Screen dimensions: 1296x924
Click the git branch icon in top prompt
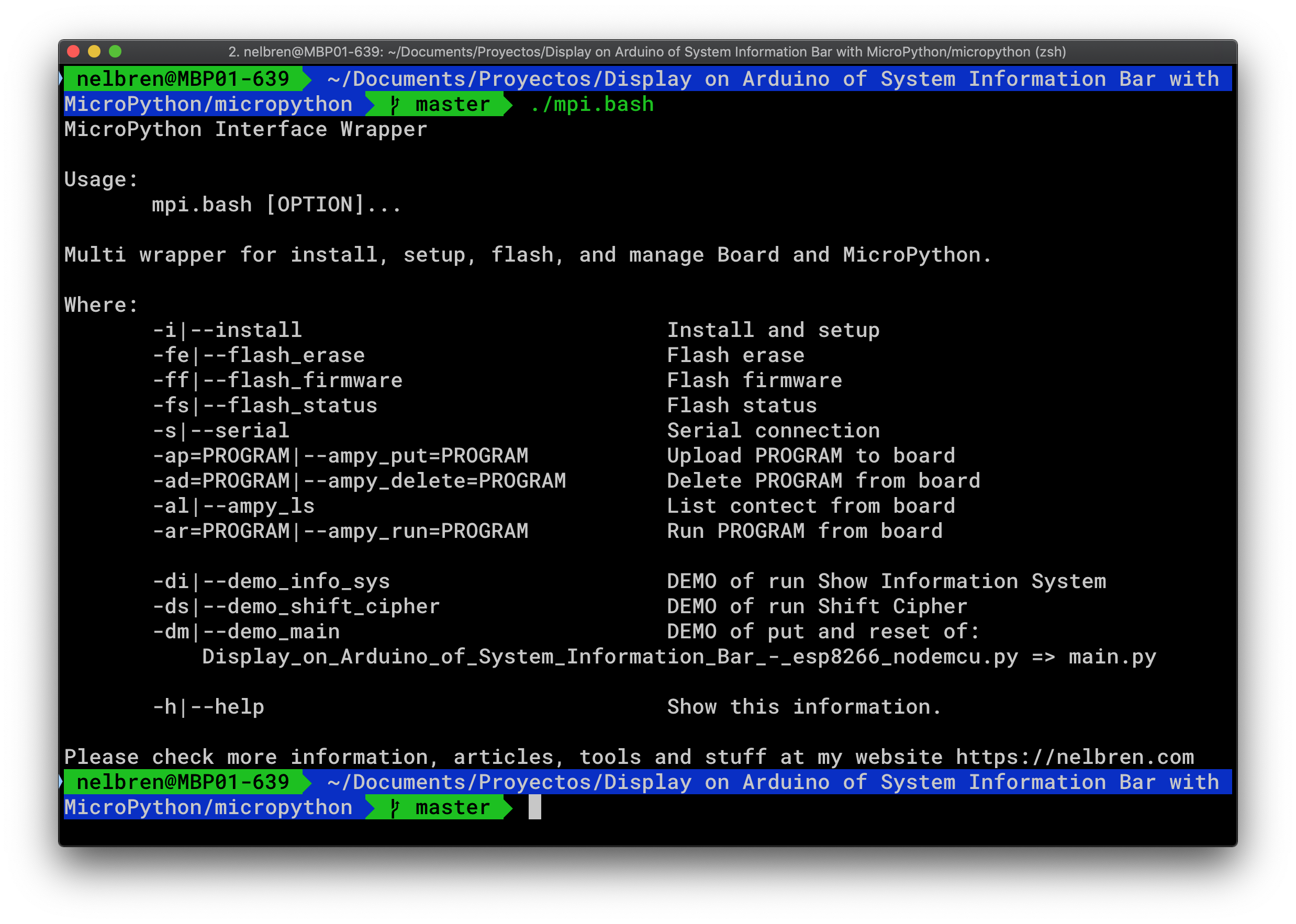pos(395,105)
